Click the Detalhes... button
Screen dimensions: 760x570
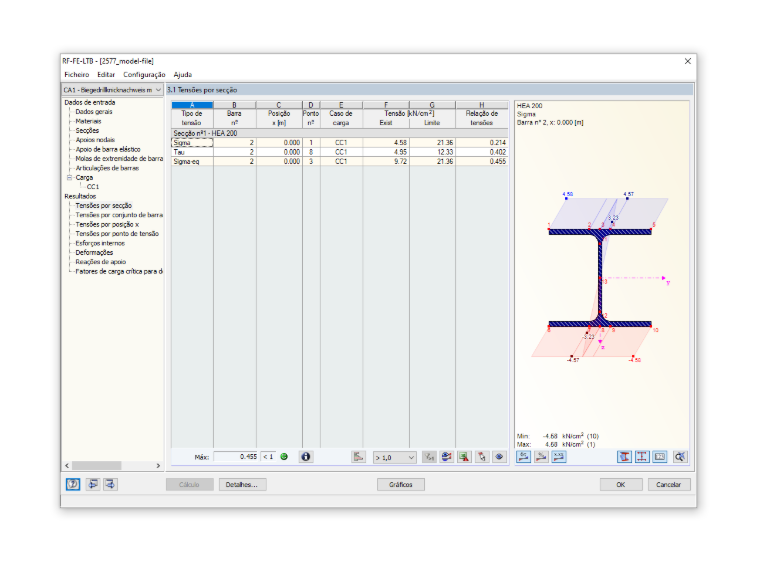(x=242, y=484)
